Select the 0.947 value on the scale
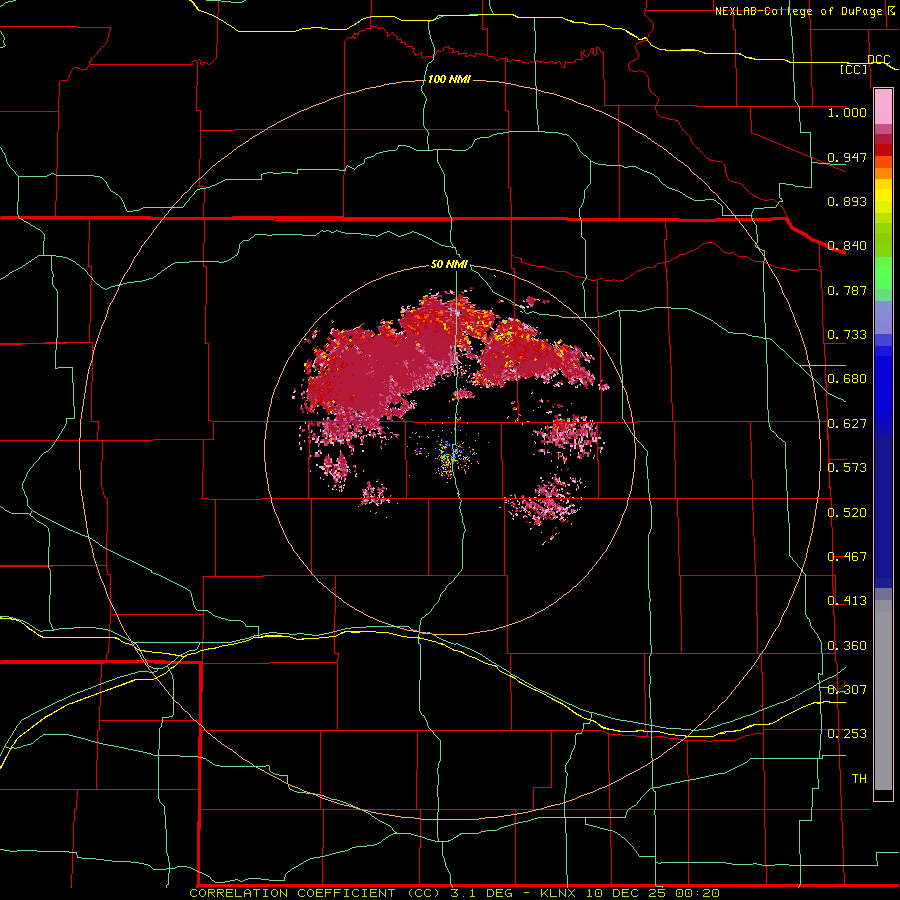900x900 pixels. pyautogui.click(x=847, y=157)
